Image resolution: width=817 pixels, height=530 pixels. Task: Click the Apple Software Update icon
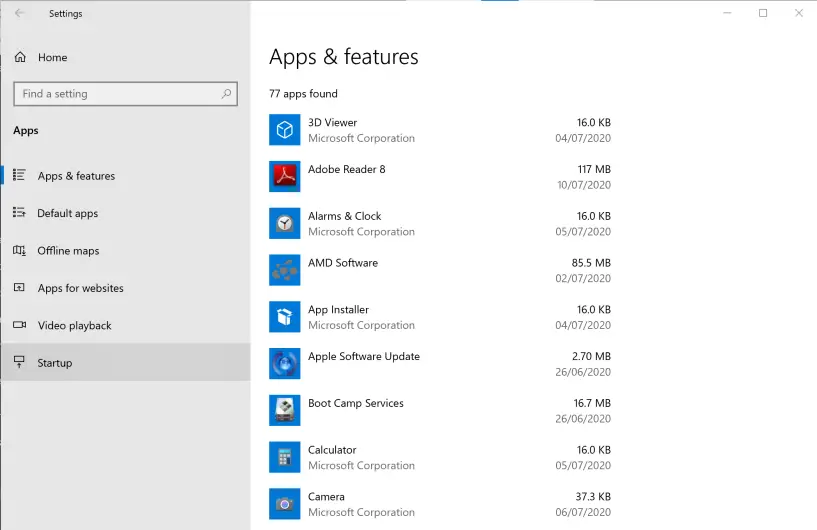pos(284,364)
